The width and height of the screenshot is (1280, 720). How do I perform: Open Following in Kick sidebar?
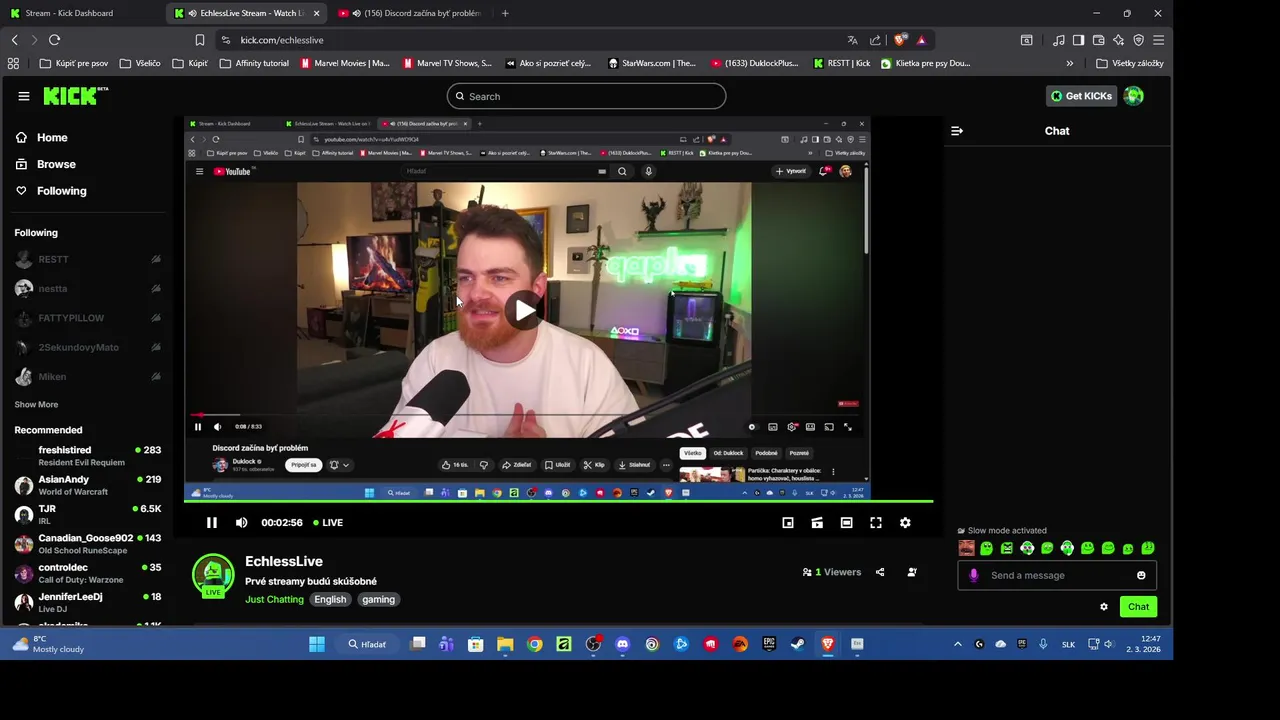(x=51, y=191)
